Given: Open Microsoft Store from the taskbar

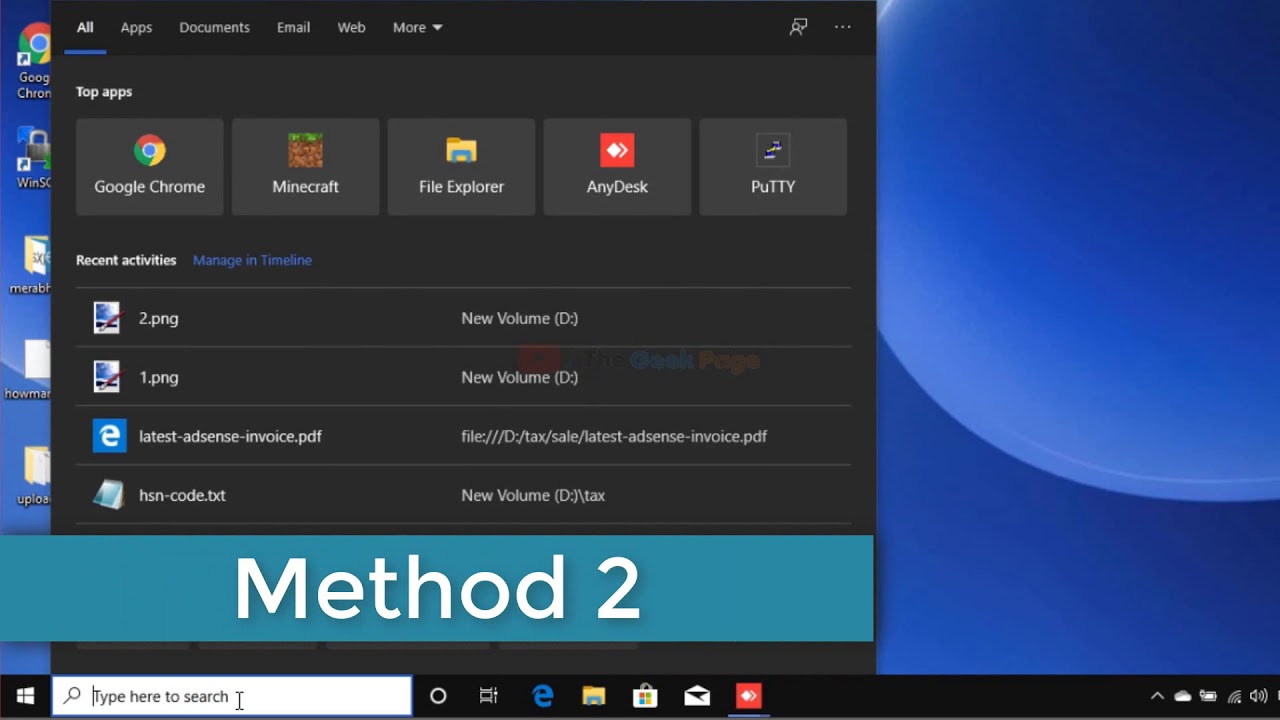Looking at the screenshot, I should tap(645, 696).
